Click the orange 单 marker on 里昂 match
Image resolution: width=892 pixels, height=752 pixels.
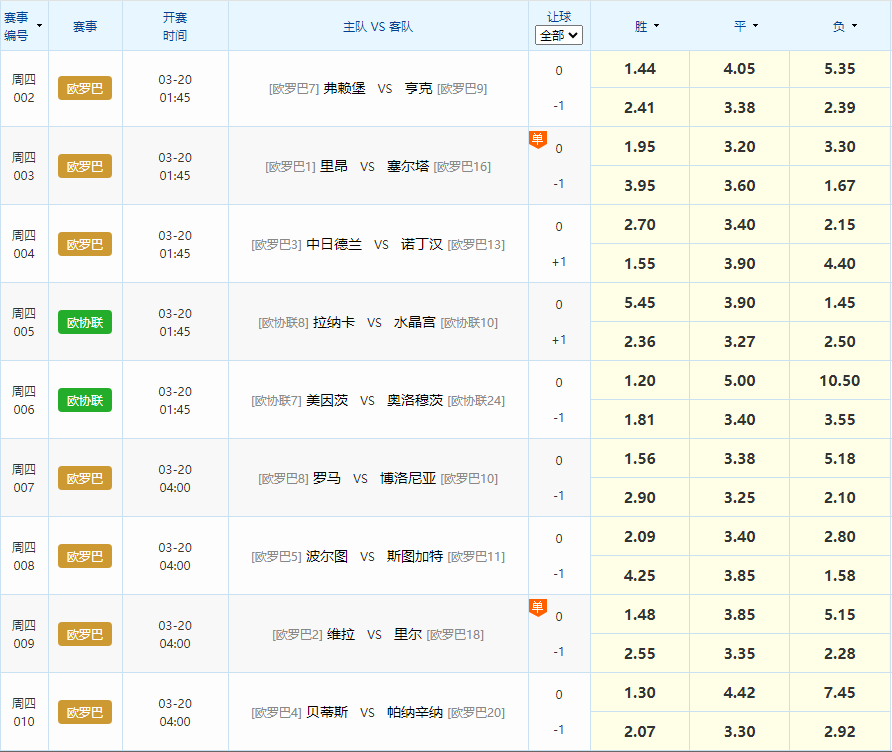click(x=538, y=139)
